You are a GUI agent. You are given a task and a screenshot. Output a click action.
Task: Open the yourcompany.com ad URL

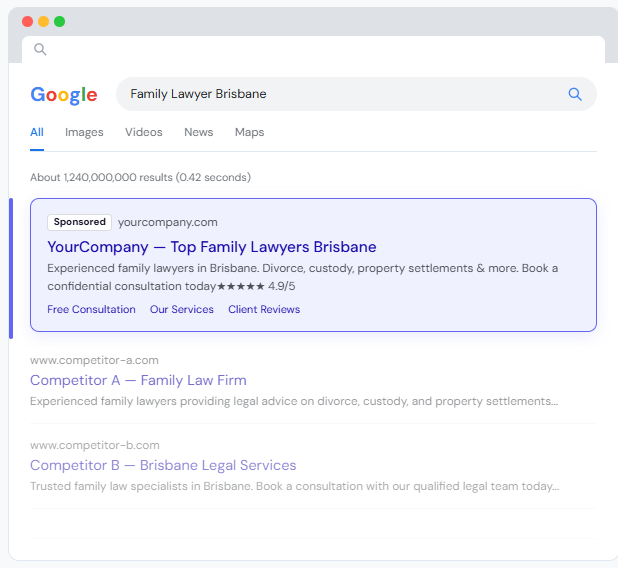pyautogui.click(x=168, y=222)
